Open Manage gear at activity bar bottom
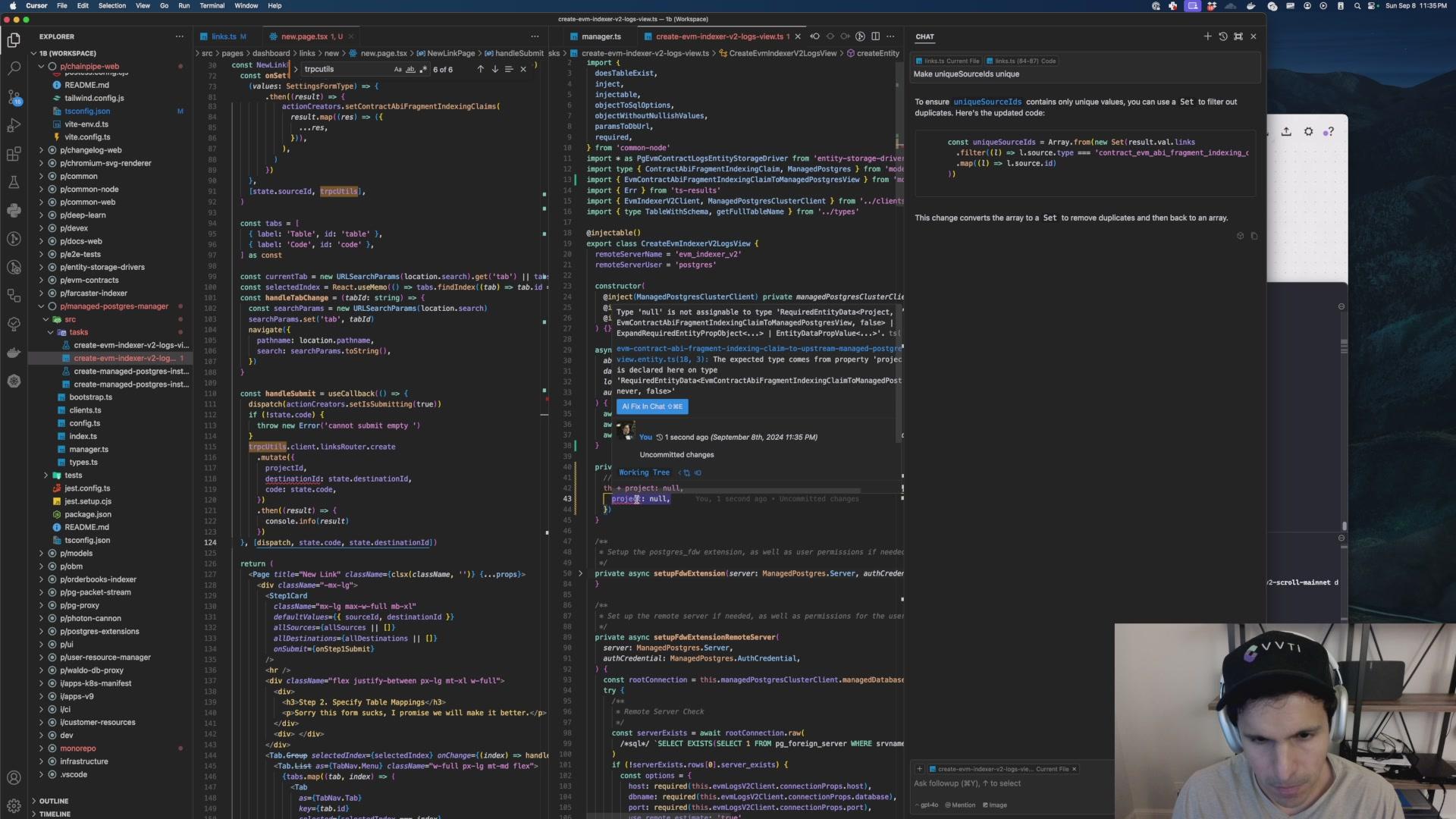This screenshot has width=1456, height=819. click(14, 805)
